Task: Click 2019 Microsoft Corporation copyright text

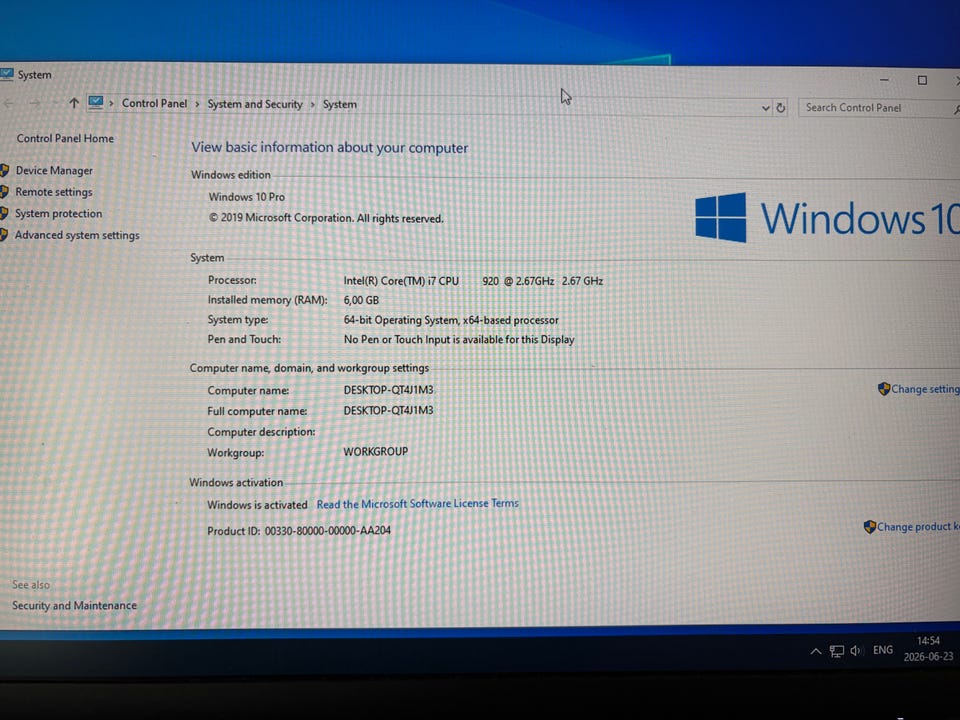Action: pos(326,218)
